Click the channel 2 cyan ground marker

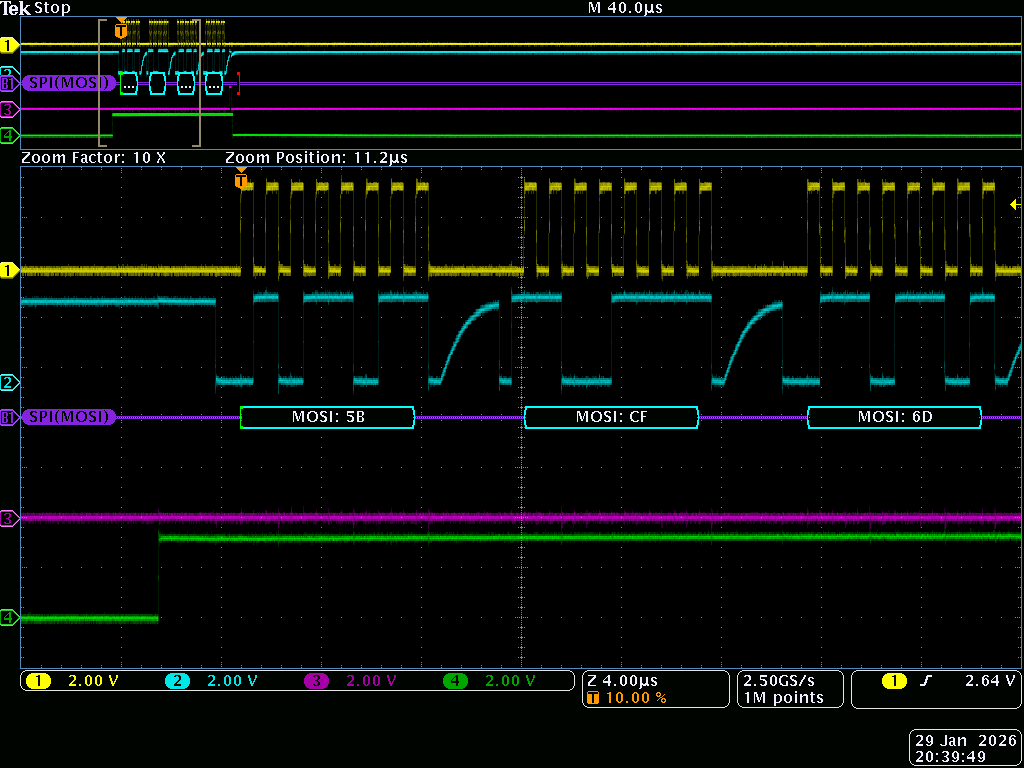pyautogui.click(x=10, y=382)
